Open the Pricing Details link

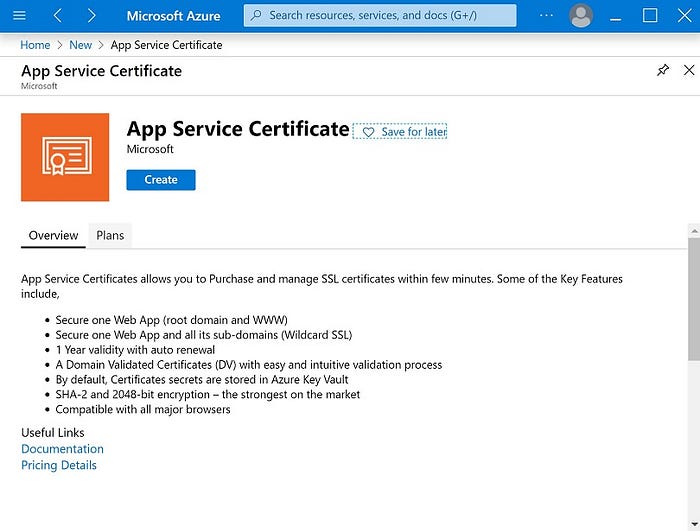pos(59,465)
